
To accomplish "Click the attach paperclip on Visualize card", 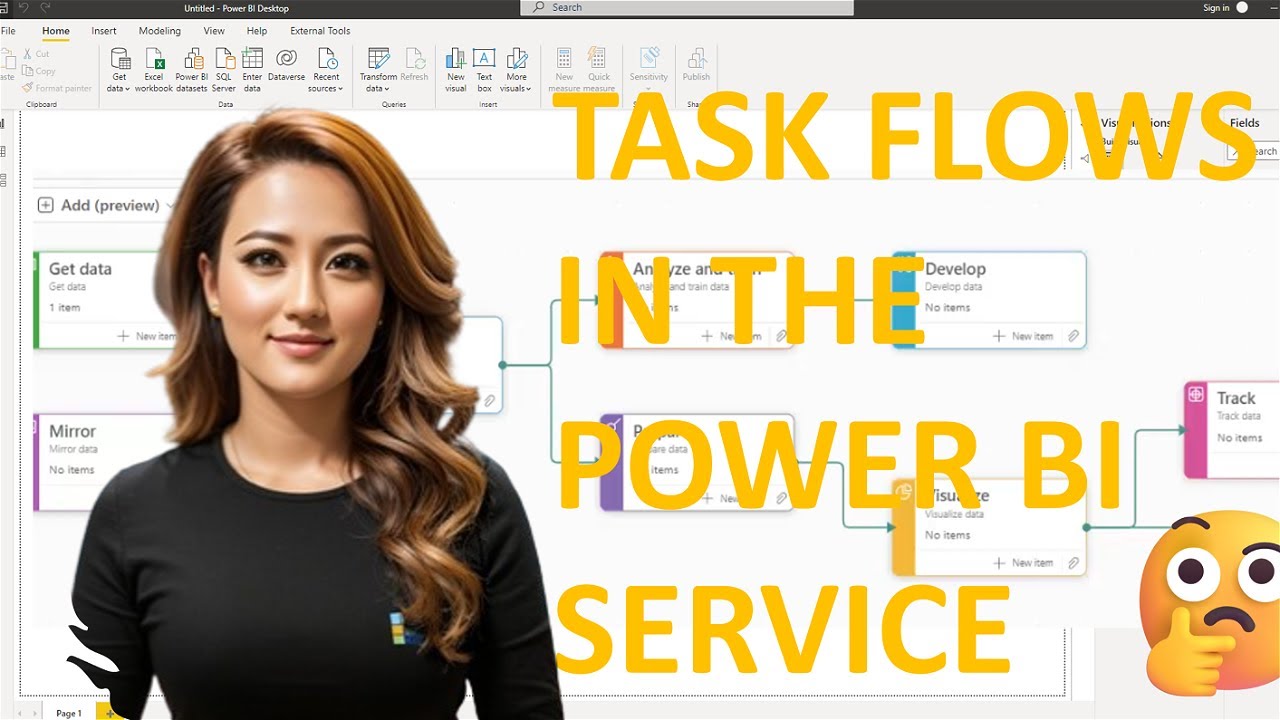I will tap(1073, 563).
